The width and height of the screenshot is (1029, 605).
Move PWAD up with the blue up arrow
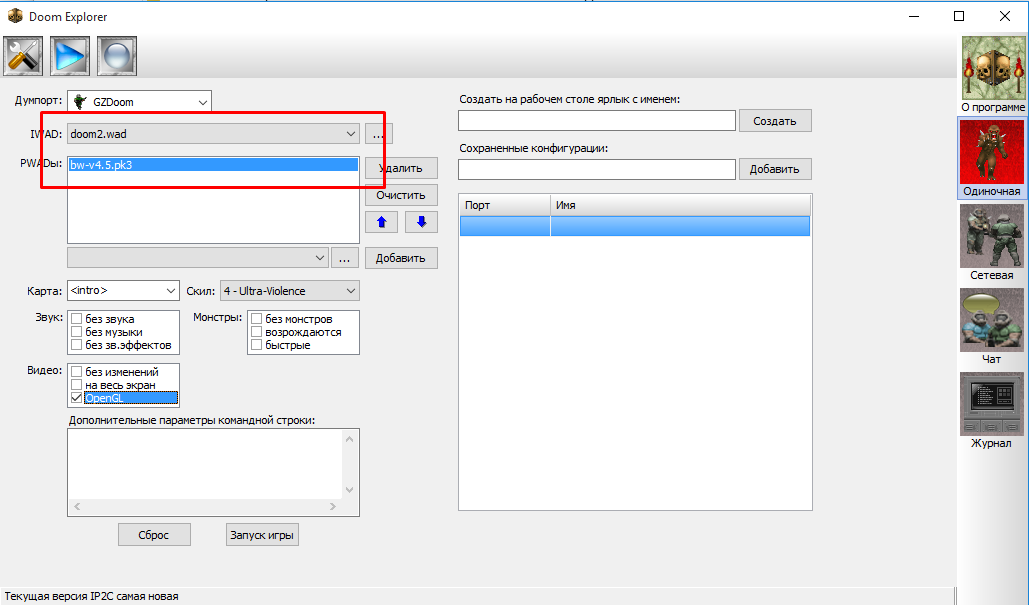pos(381,222)
